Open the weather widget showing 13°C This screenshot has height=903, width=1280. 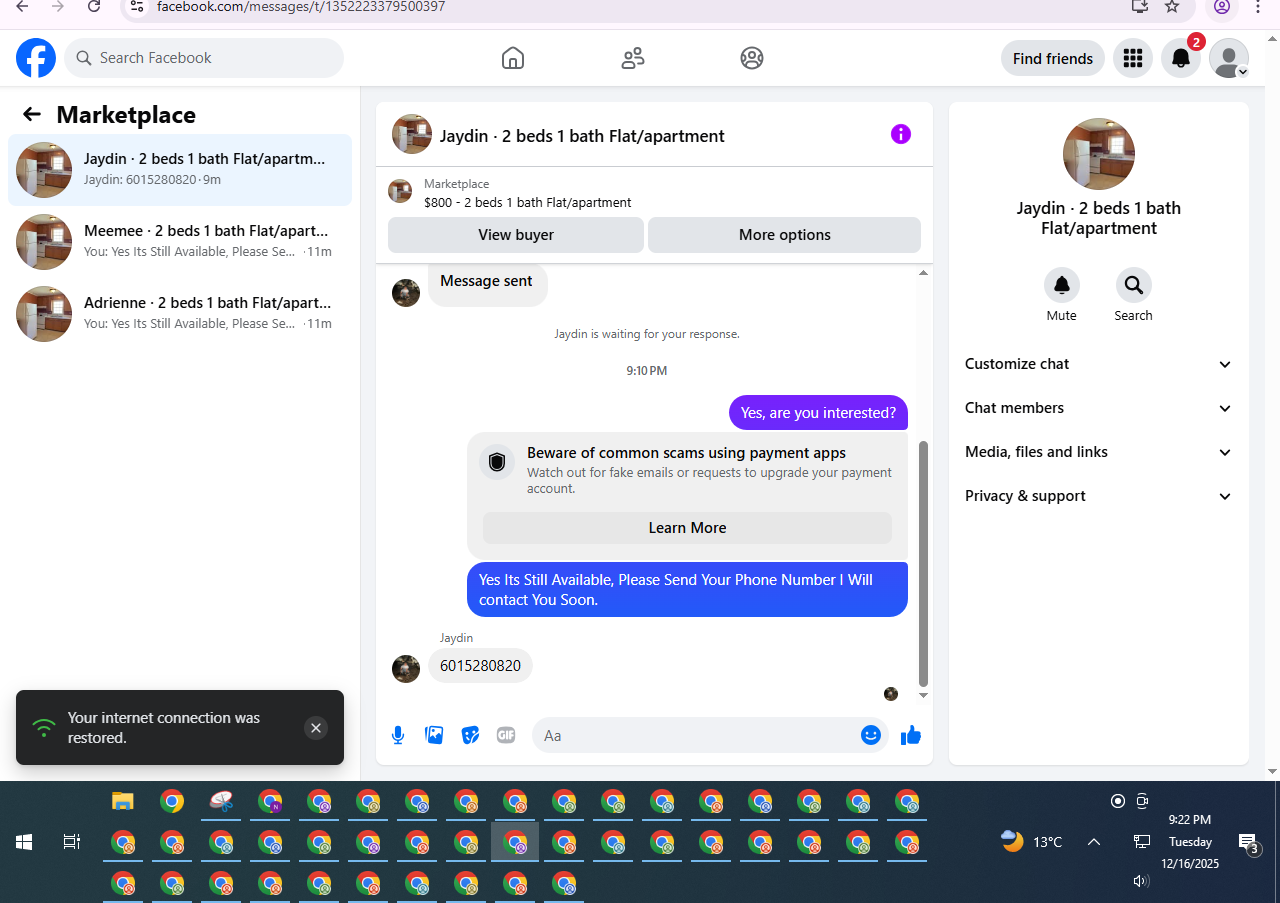(x=1033, y=842)
